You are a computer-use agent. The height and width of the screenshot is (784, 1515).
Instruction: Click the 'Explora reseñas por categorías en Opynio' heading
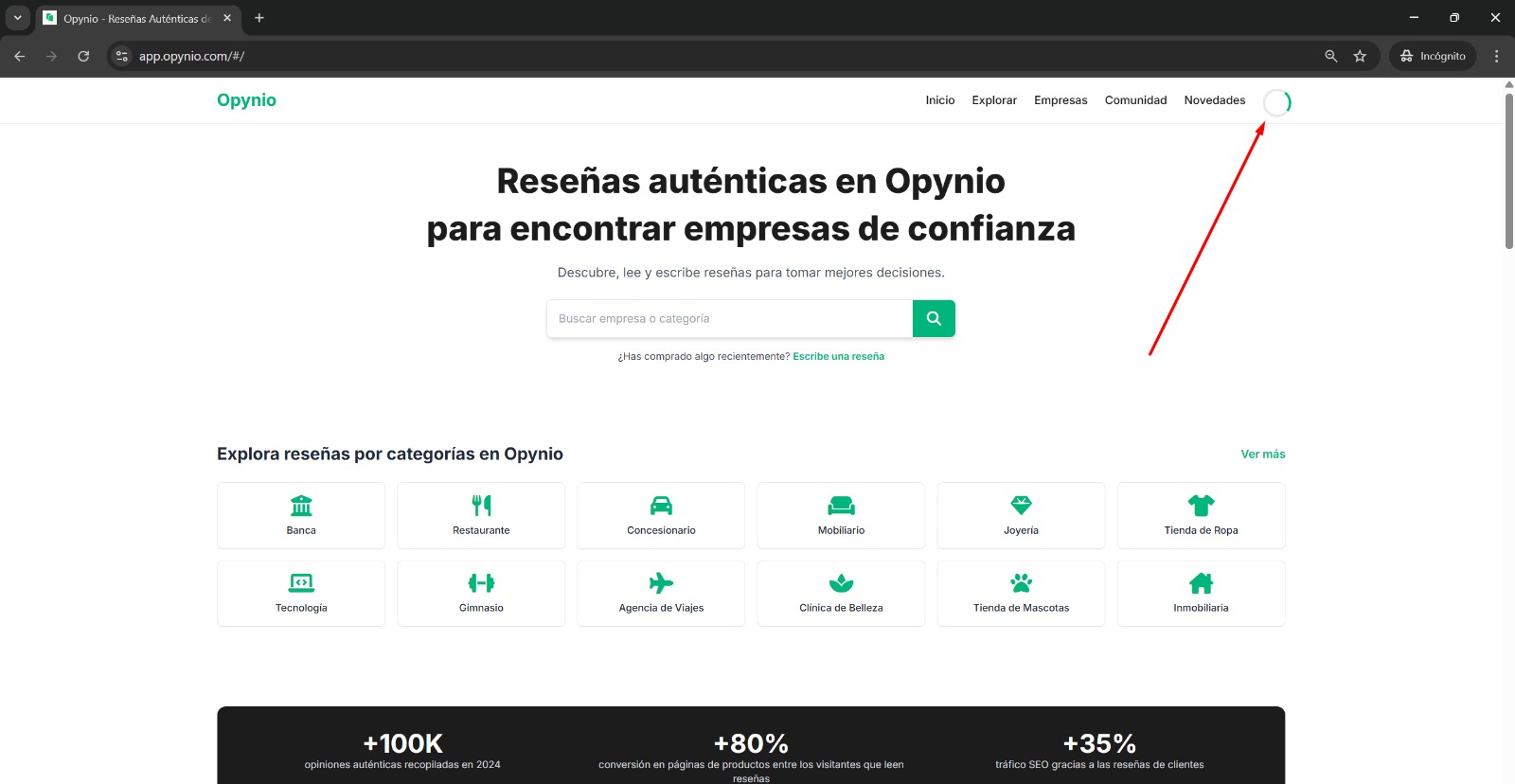point(390,454)
